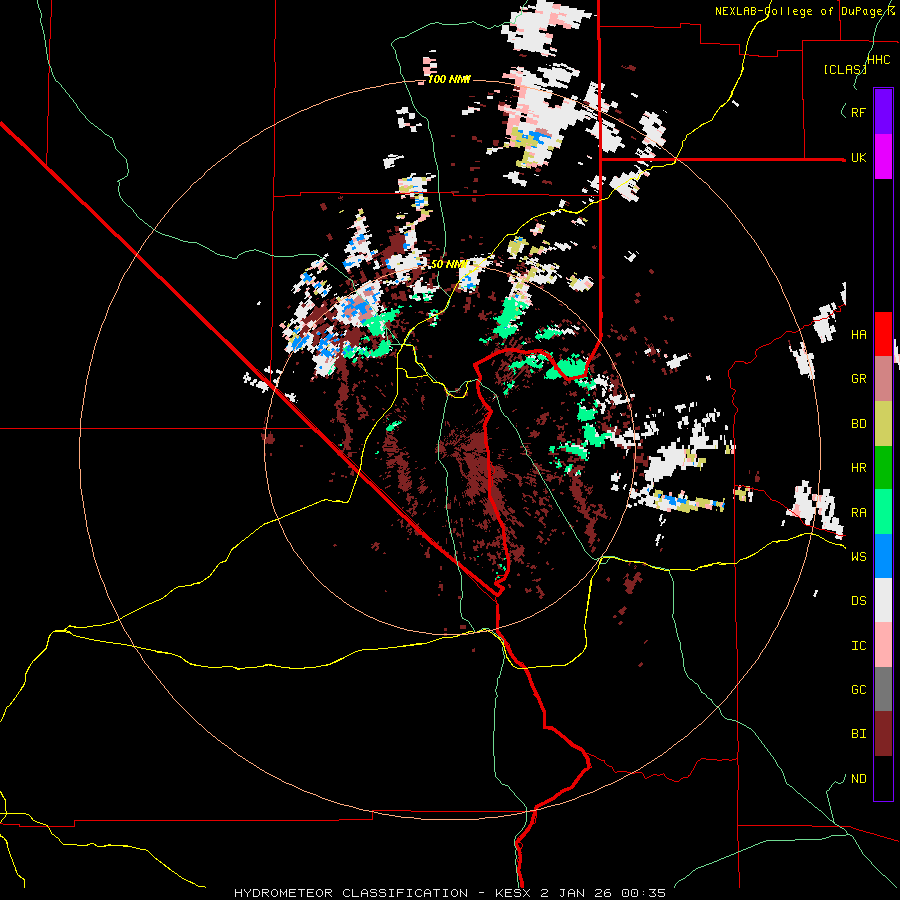This screenshot has width=900, height=900.
Task: Click the RF legend label
Action: 858,112
